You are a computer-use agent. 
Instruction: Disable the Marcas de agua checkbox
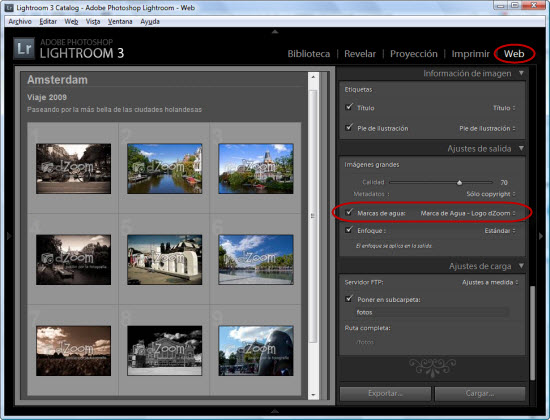[349, 212]
